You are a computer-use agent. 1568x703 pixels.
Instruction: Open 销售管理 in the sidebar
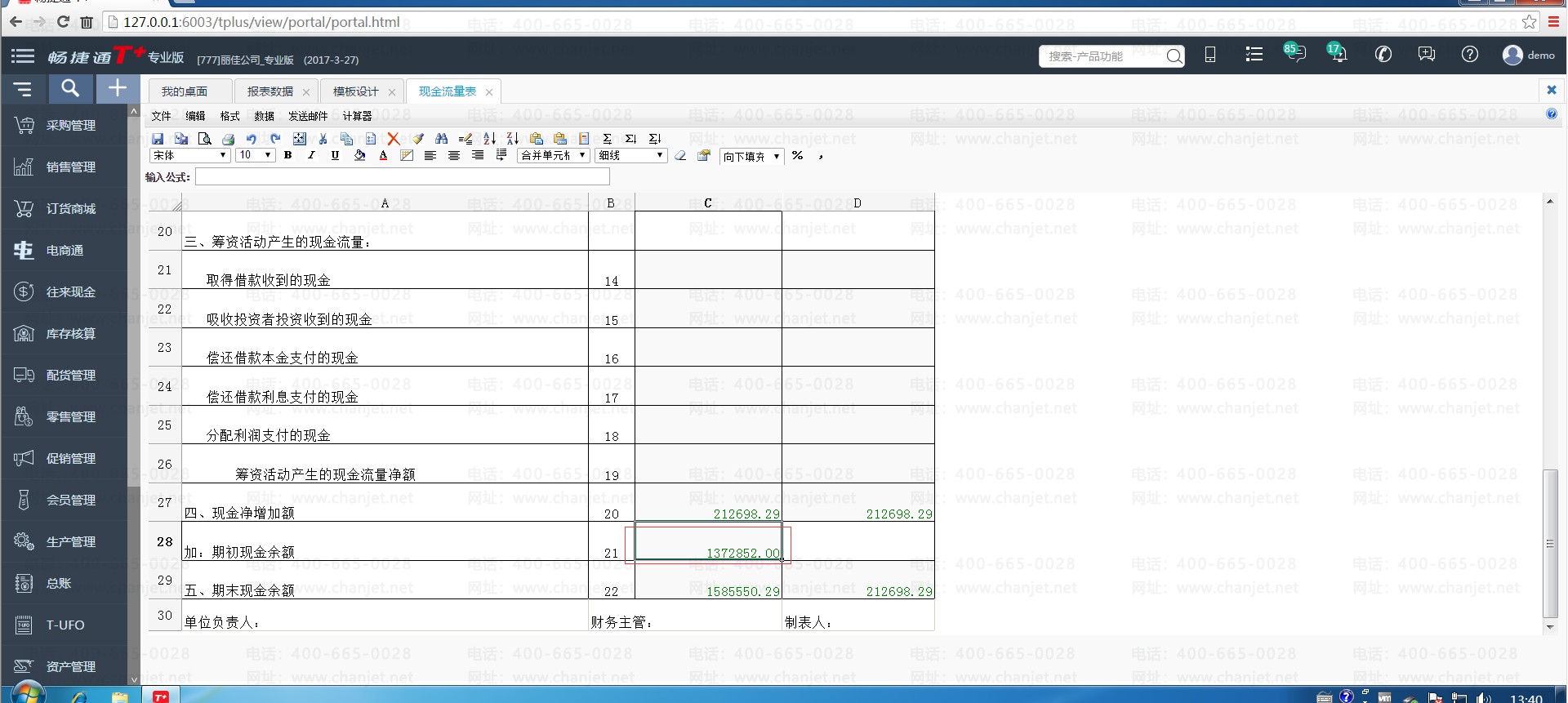(64, 167)
